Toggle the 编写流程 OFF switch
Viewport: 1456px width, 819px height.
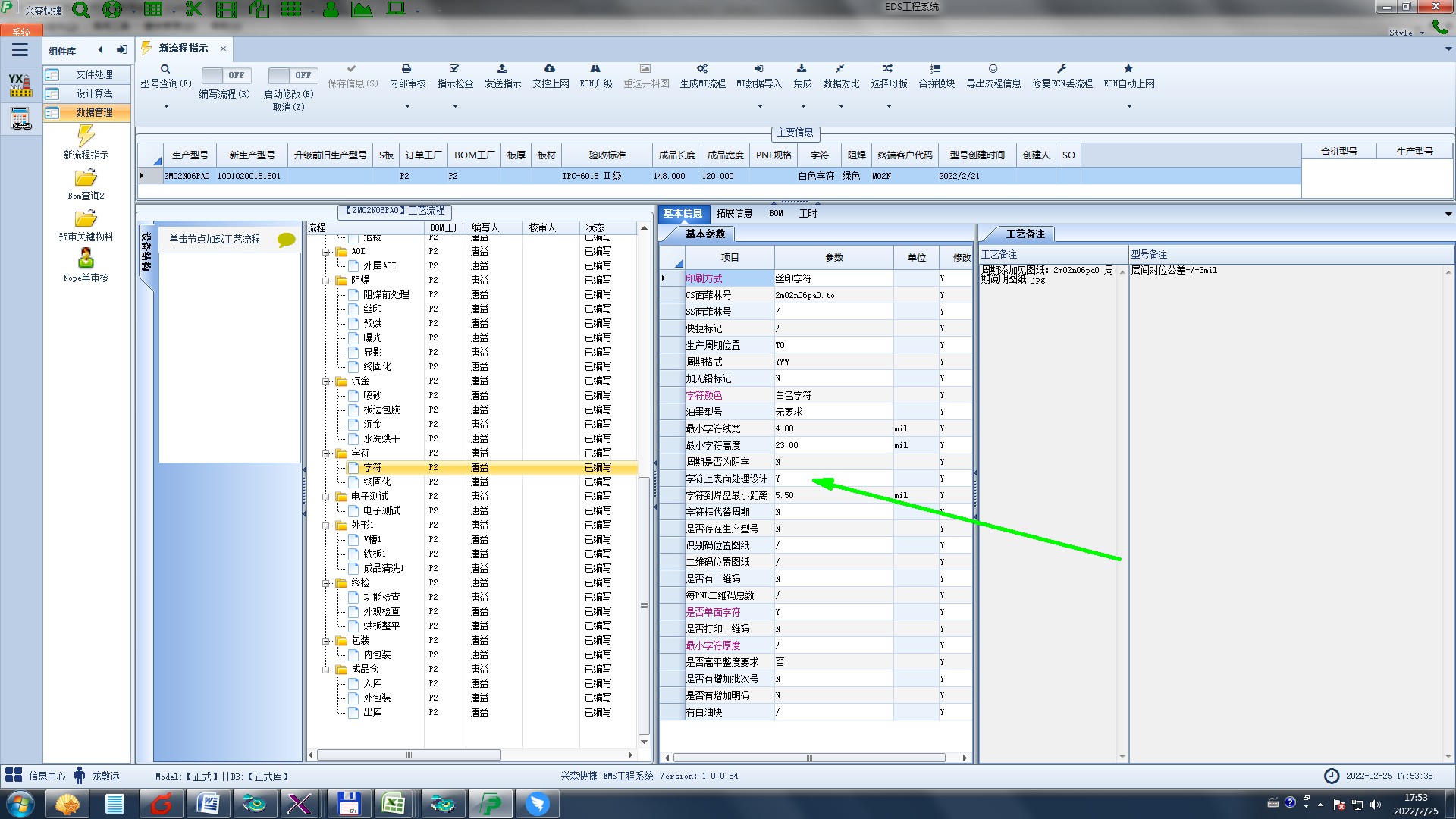225,75
